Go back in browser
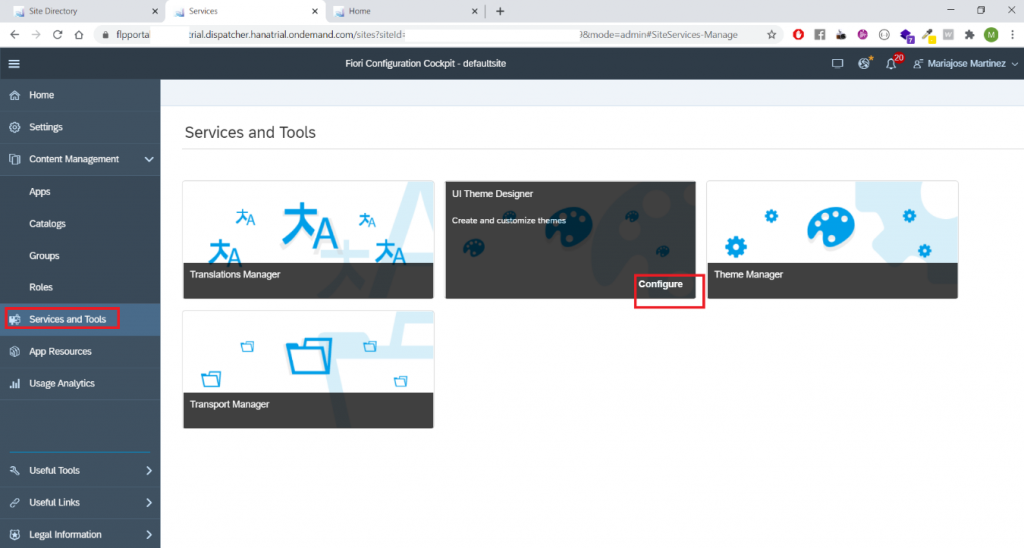 [14, 35]
